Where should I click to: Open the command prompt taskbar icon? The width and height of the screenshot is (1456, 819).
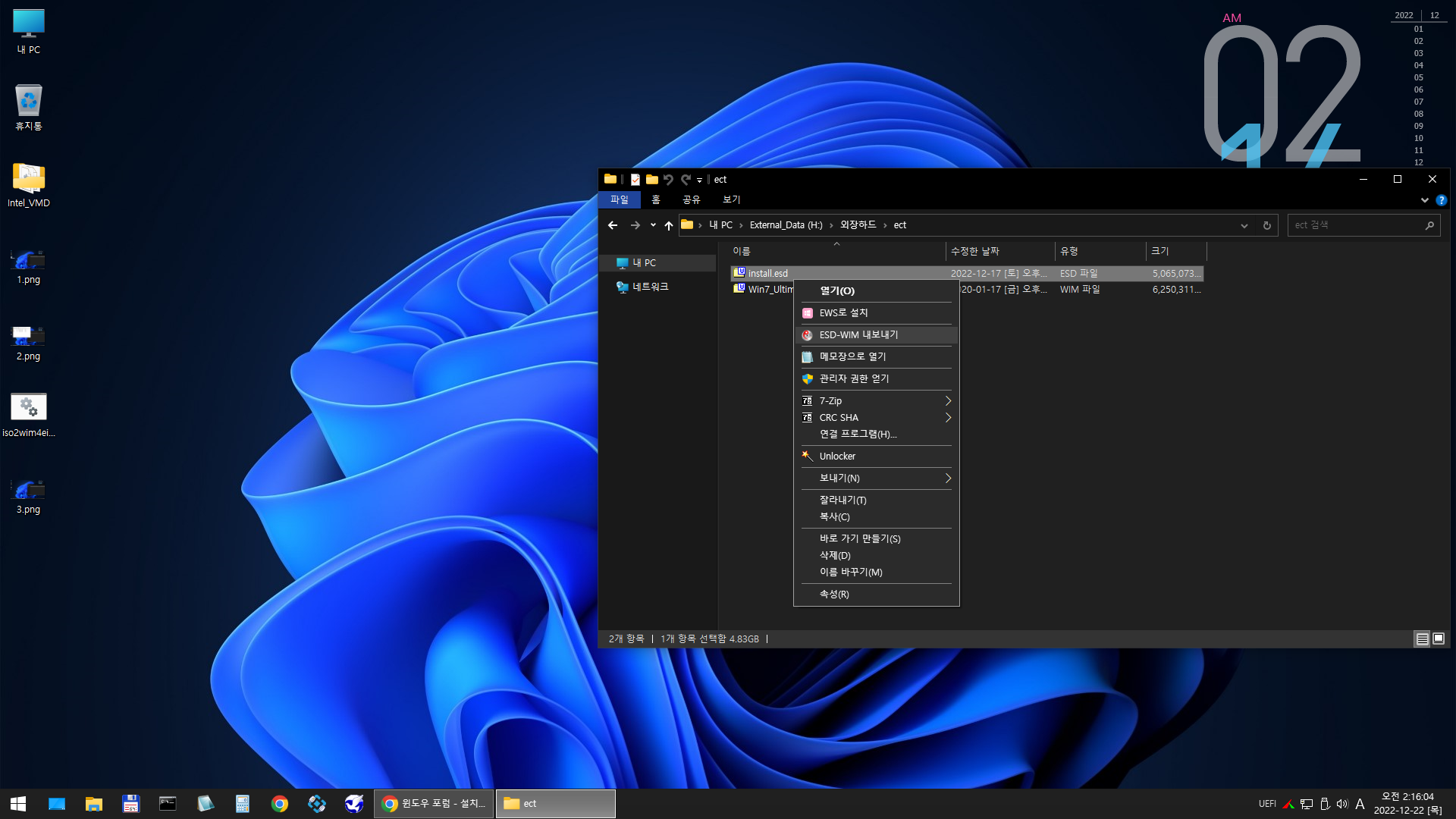(x=168, y=804)
